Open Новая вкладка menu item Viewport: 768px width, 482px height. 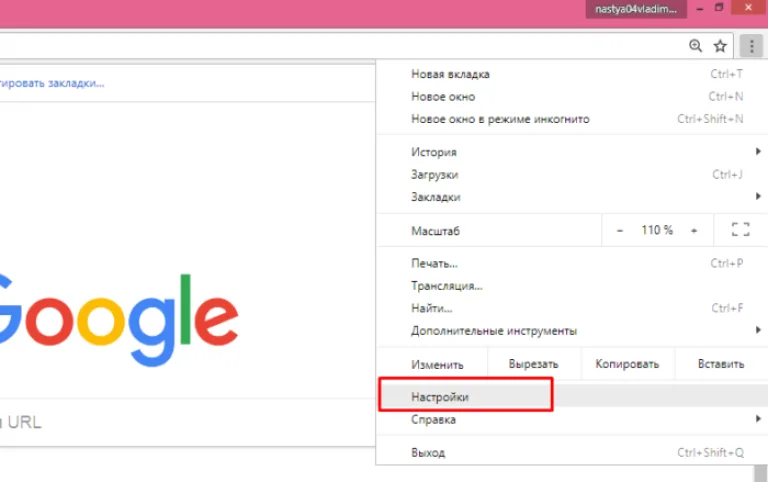(x=572, y=74)
